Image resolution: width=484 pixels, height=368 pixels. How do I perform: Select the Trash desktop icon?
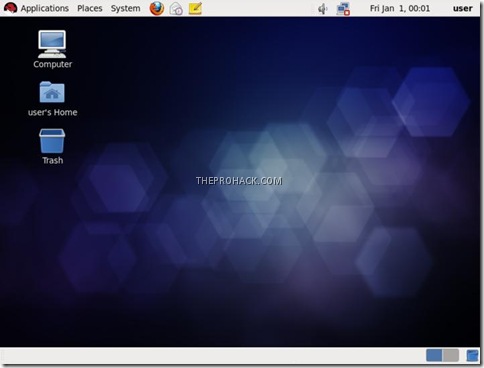click(52, 147)
